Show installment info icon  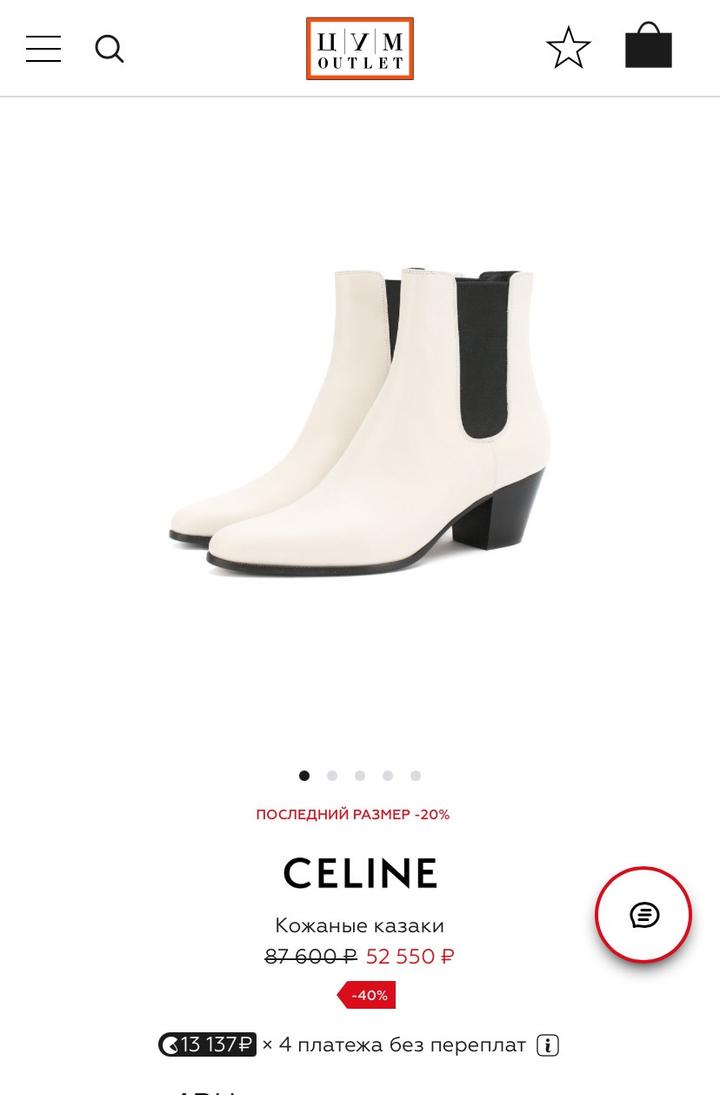(548, 1045)
